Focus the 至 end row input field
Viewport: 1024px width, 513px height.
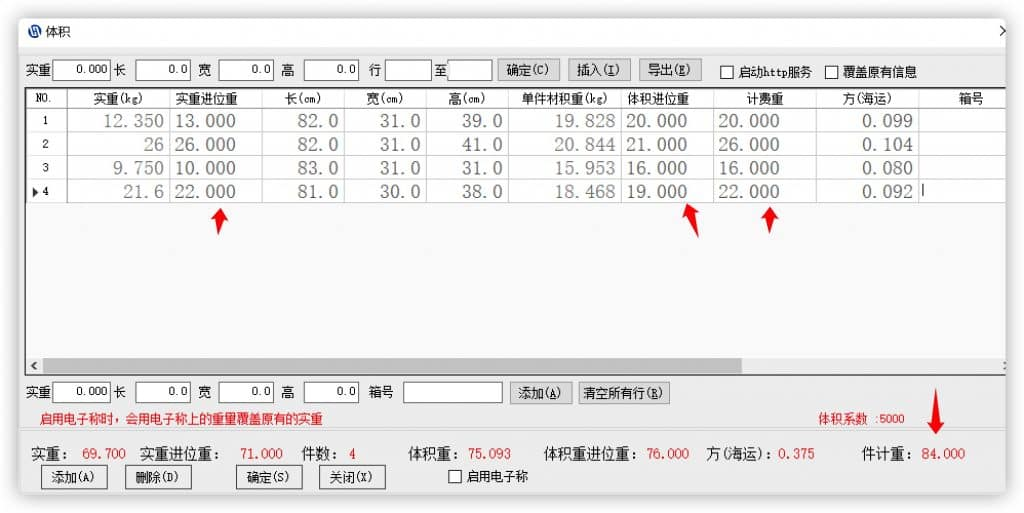coord(470,70)
